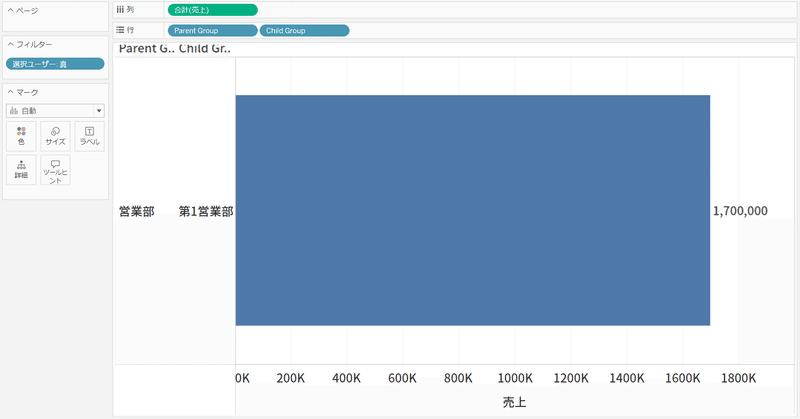Click the 600K axis tick label

click(403, 378)
